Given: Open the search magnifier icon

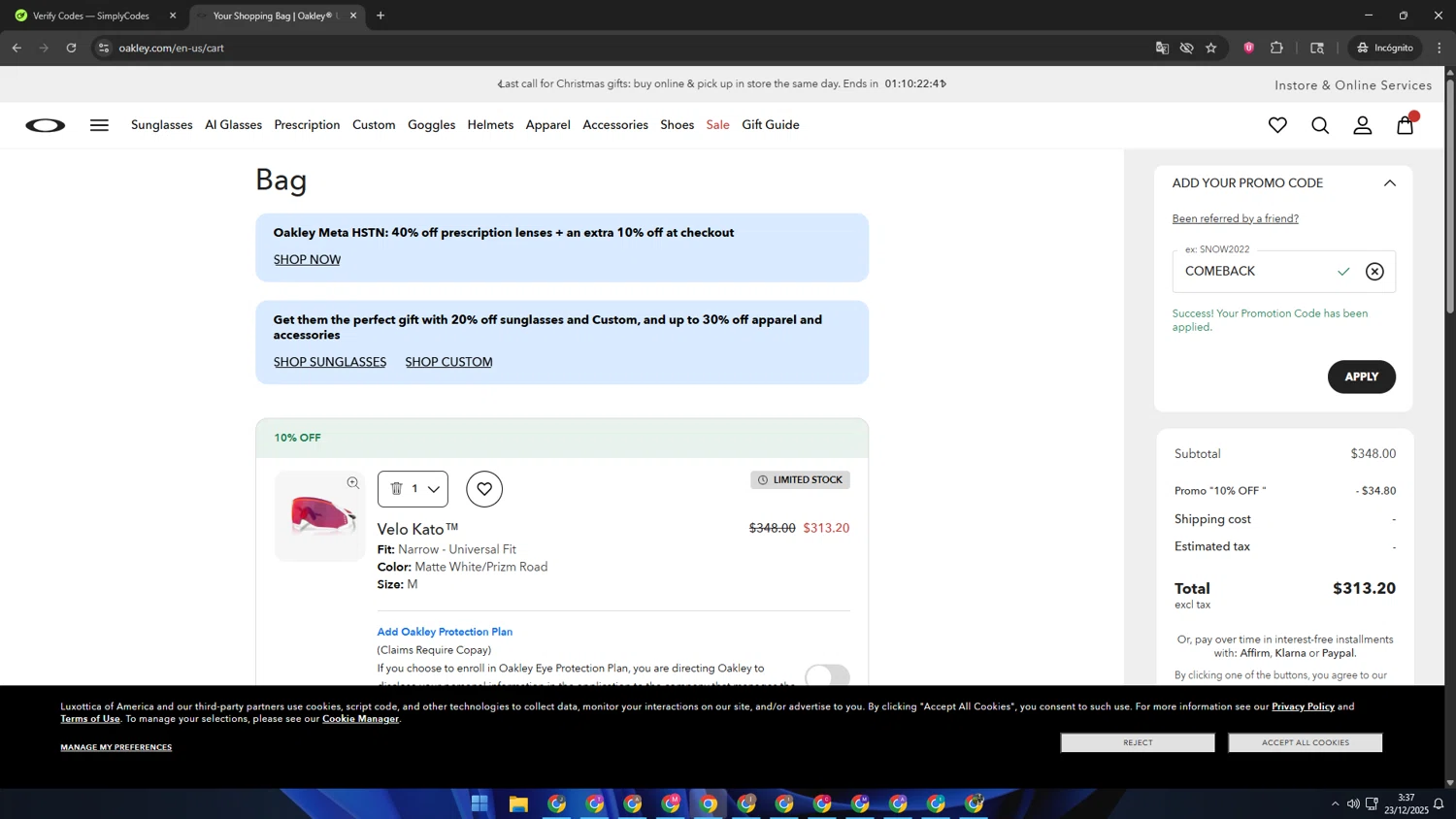Looking at the screenshot, I should click(1320, 125).
